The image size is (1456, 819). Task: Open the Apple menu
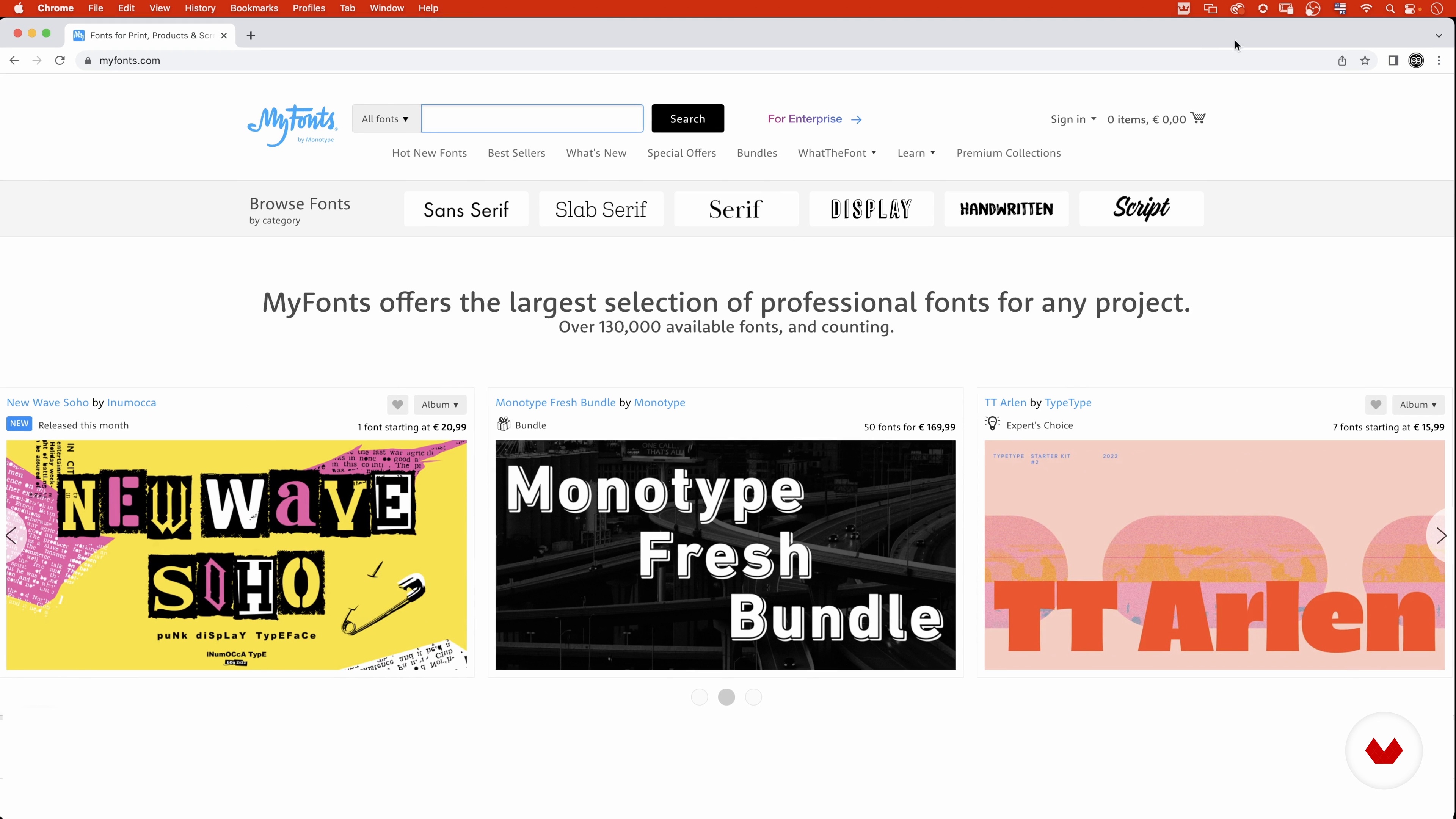coord(18,8)
